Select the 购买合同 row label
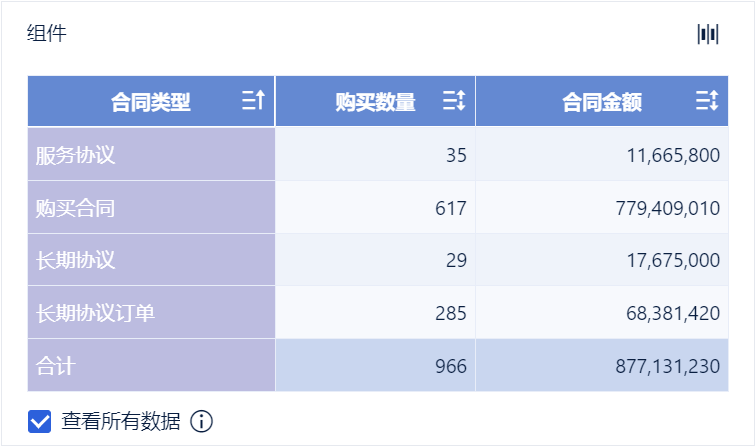Image resolution: width=755 pixels, height=448 pixels. (x=76, y=208)
